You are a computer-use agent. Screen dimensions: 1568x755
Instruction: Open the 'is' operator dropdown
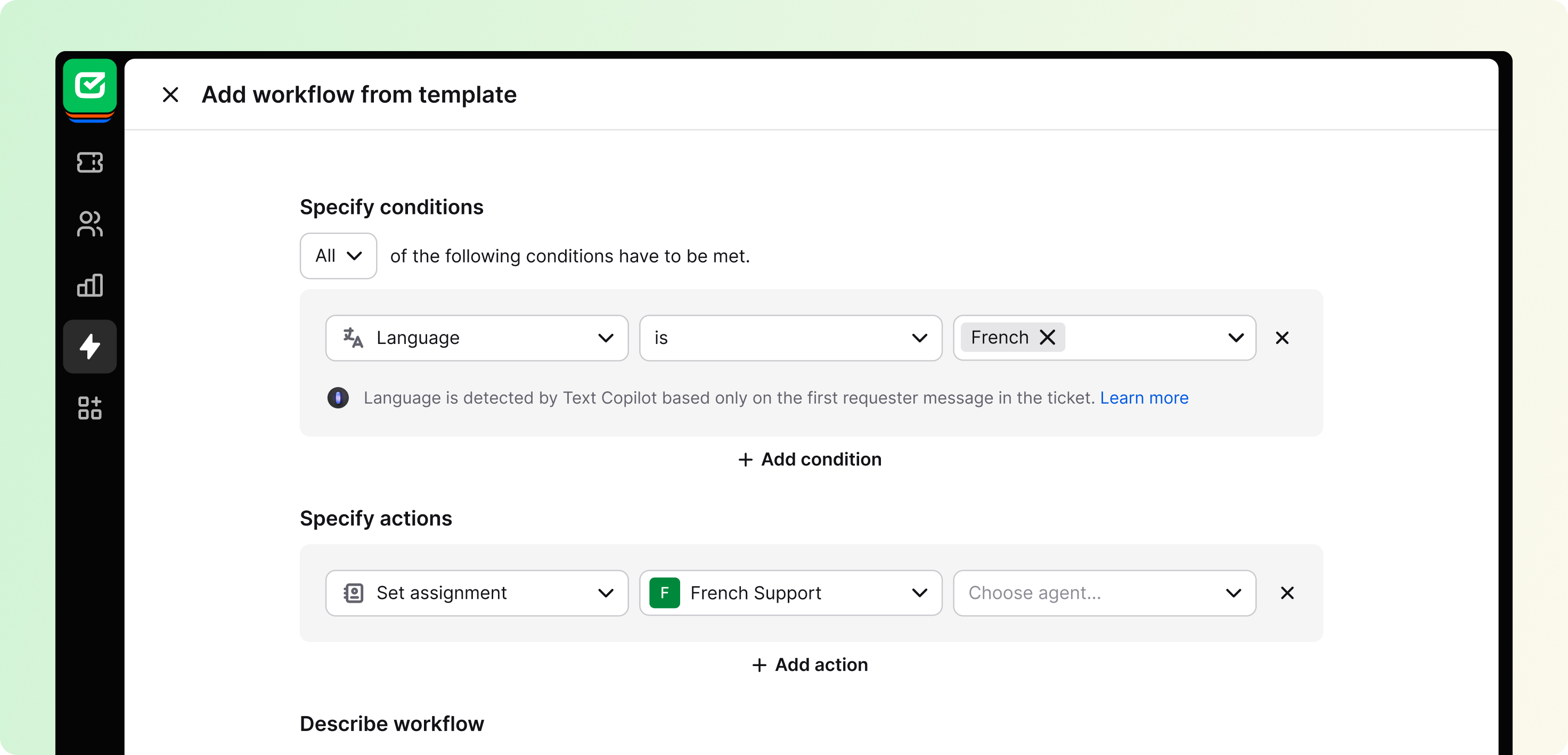point(790,338)
